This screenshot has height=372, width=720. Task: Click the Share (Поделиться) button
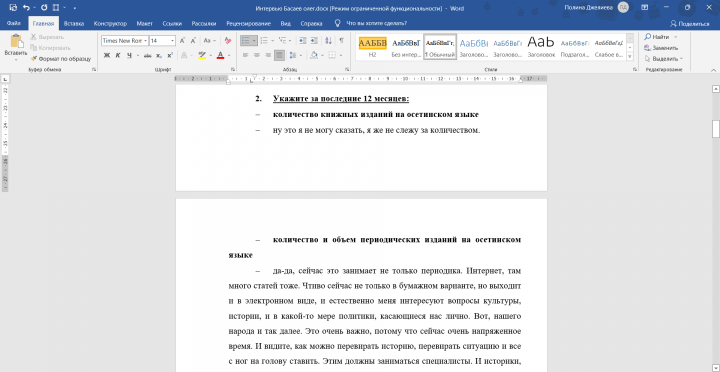pos(690,23)
